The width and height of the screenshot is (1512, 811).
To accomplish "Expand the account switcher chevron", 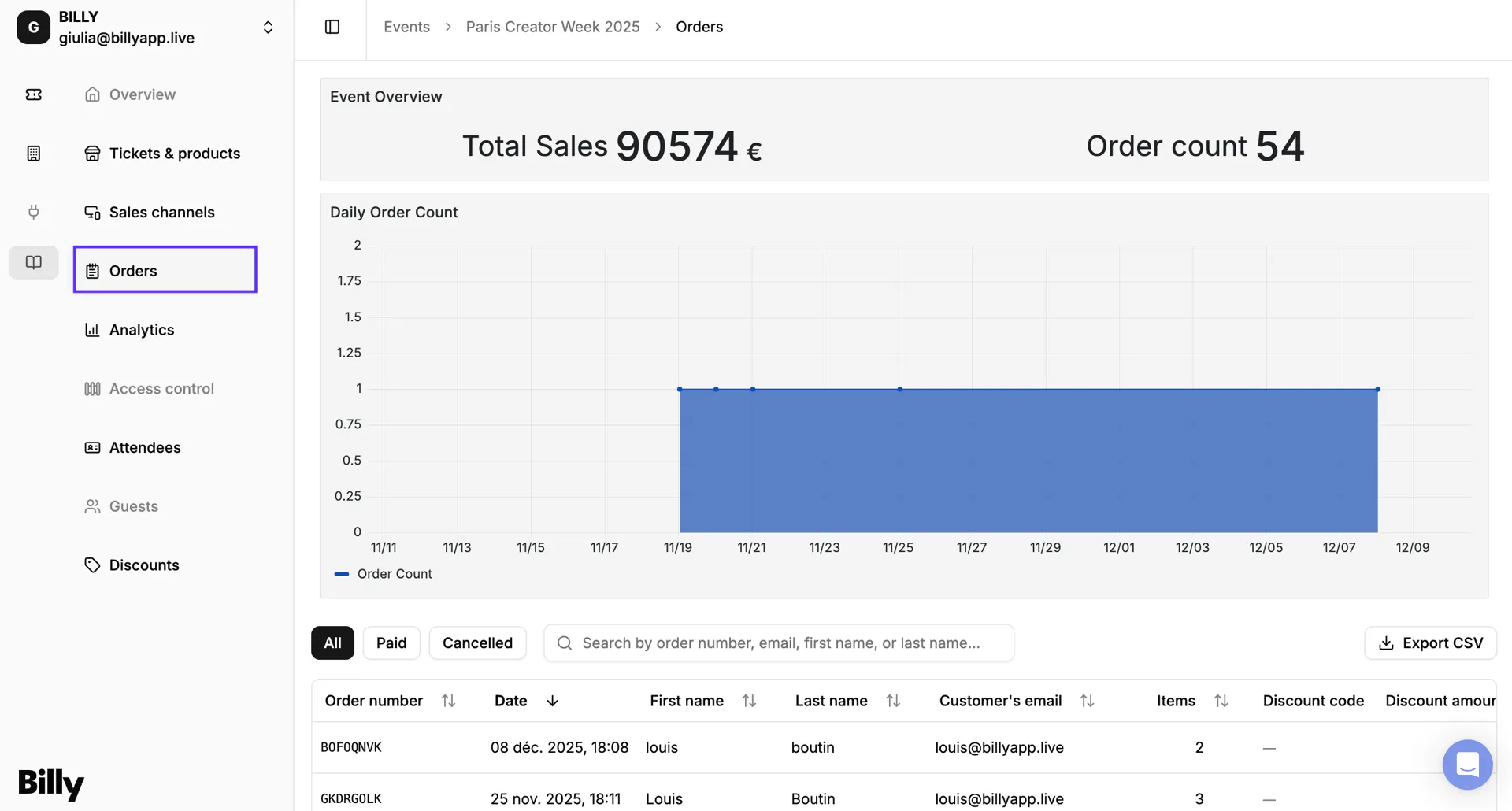I will 268,28.
